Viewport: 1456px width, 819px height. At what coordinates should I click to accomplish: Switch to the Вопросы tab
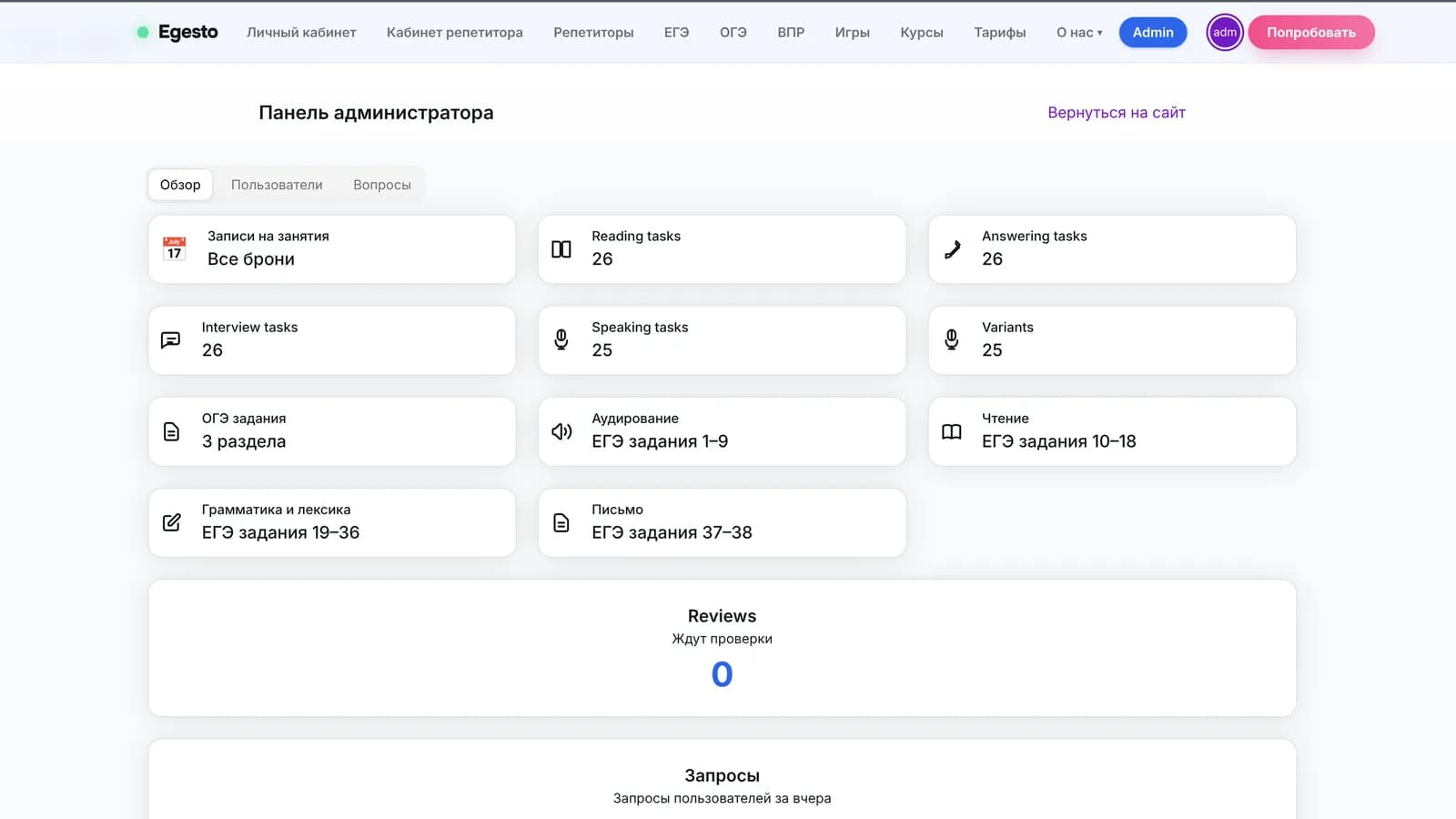(x=382, y=185)
